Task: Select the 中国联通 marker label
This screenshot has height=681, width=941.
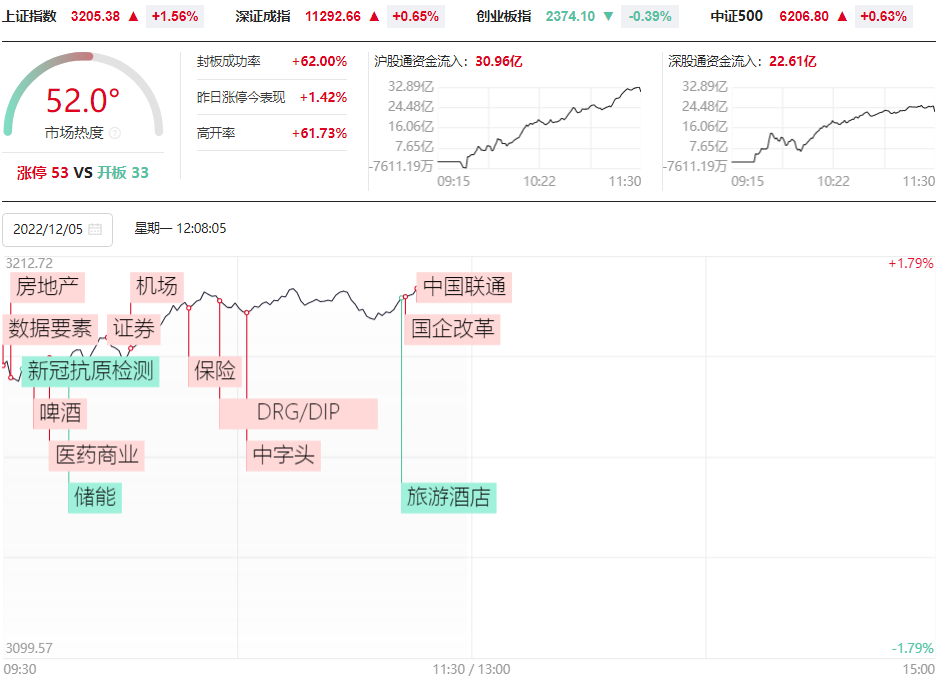Action: (x=464, y=287)
